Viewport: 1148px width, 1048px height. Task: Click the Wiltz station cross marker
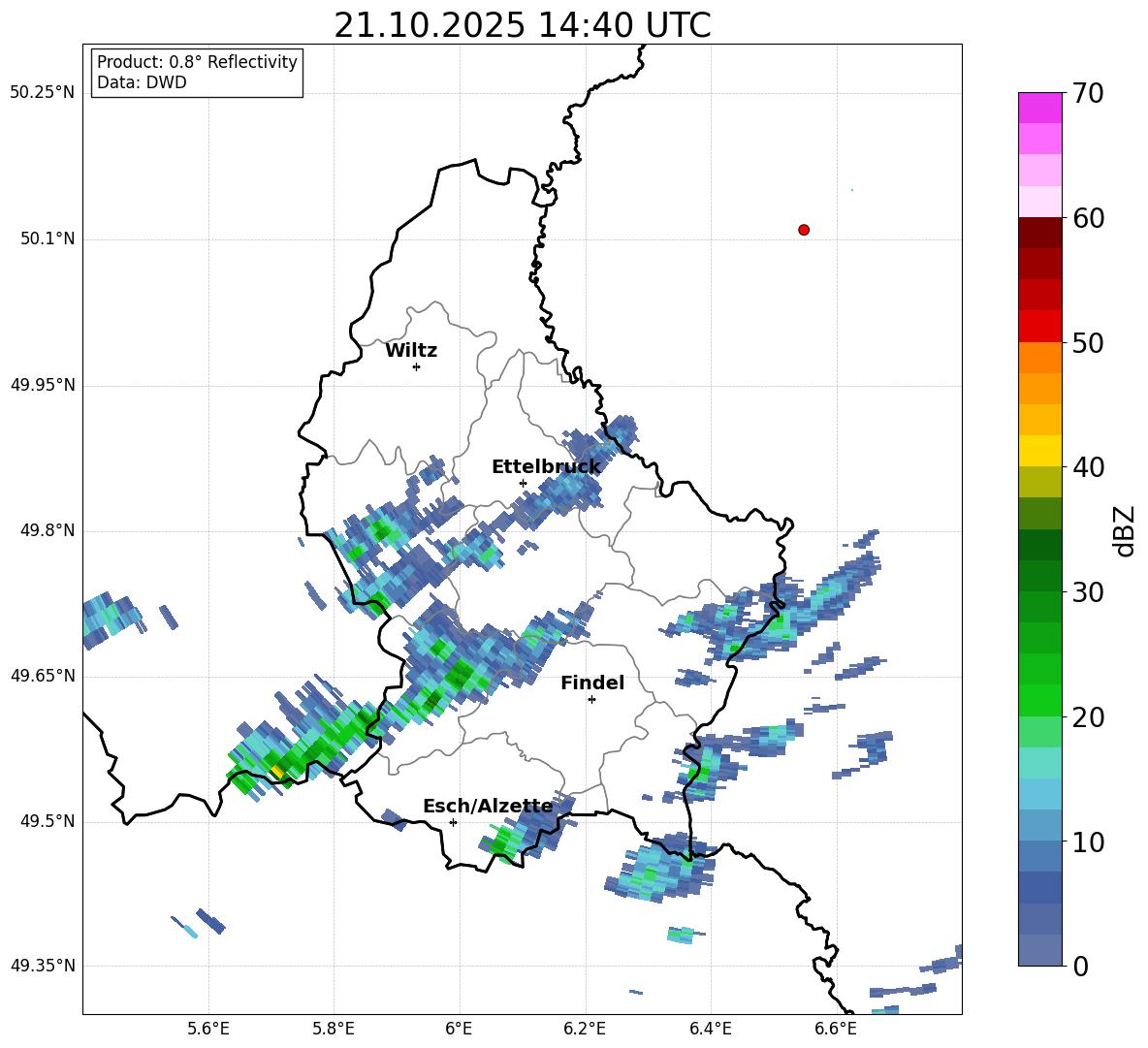tap(416, 366)
